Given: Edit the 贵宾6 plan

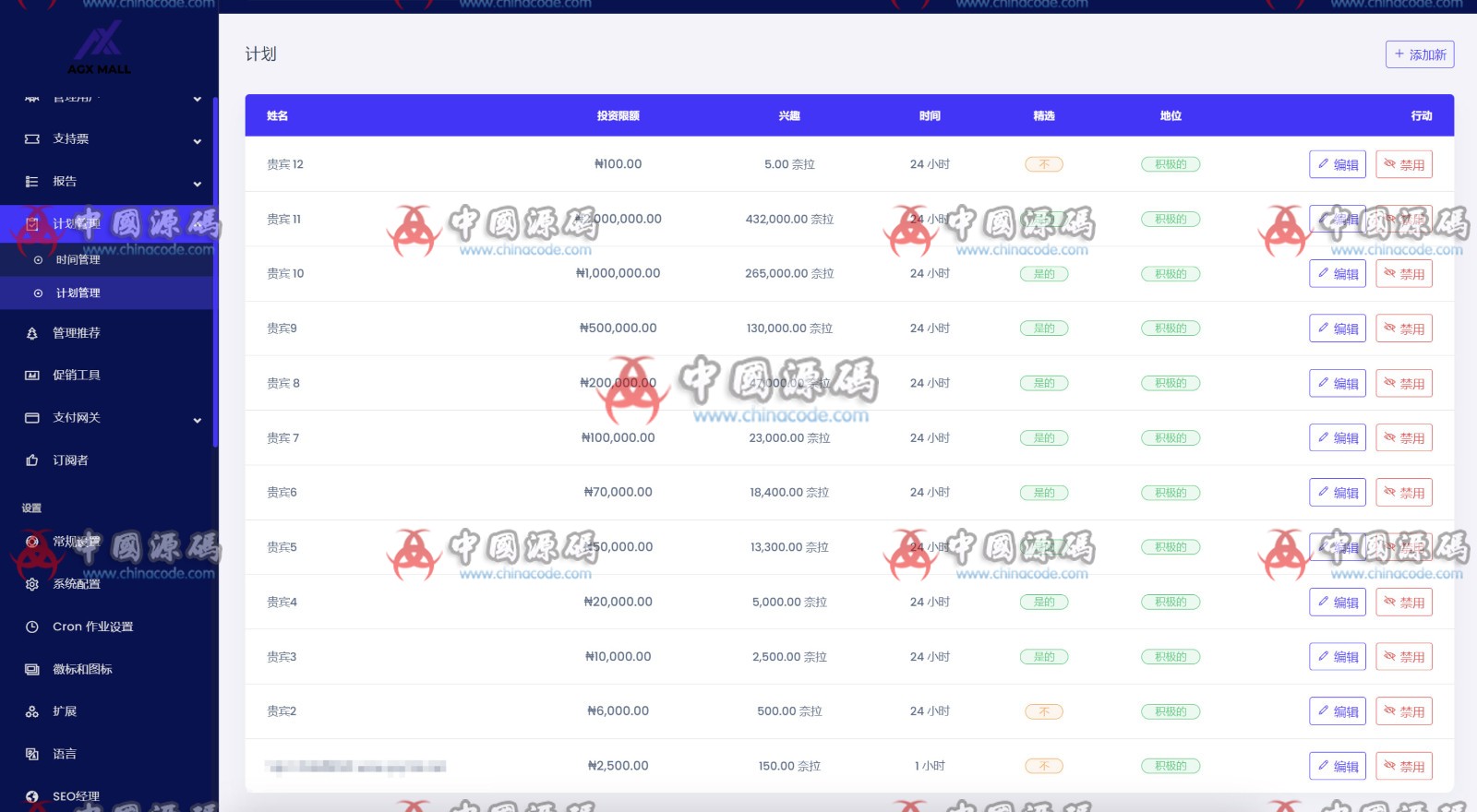Looking at the screenshot, I should 1337,493.
